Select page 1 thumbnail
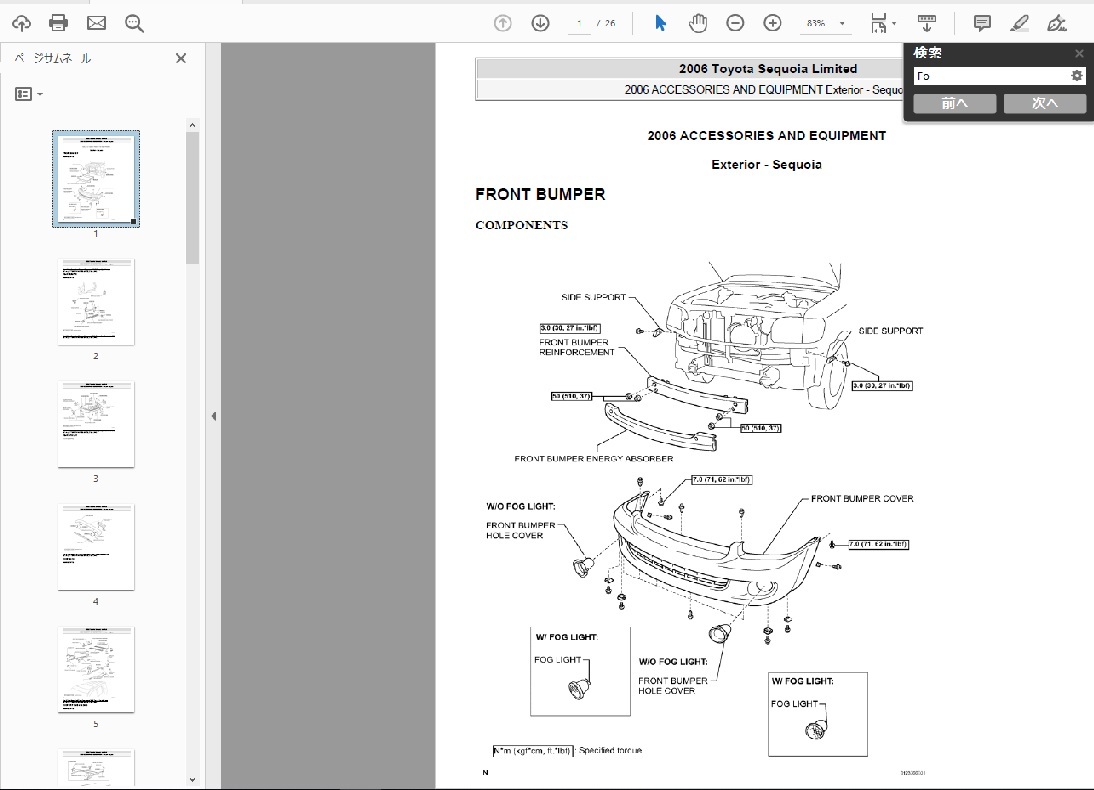Screen dimensions: 1094x790 [x=96, y=179]
